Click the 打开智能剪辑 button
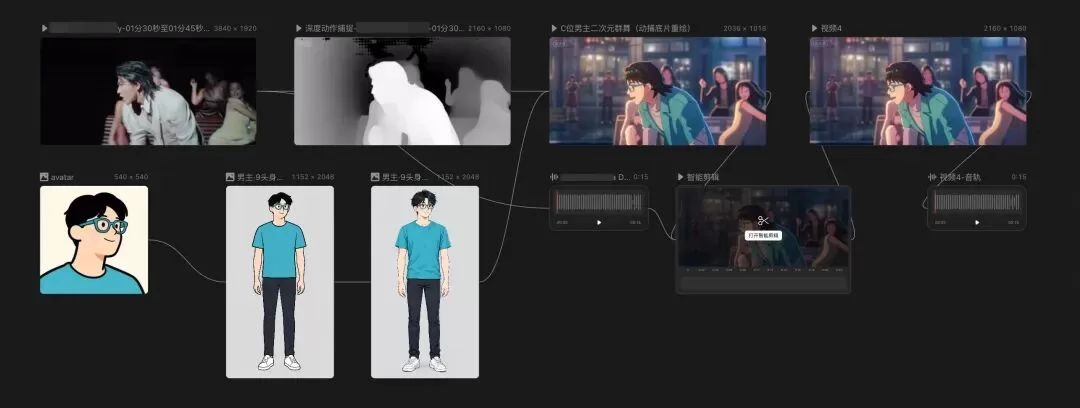 [763, 235]
